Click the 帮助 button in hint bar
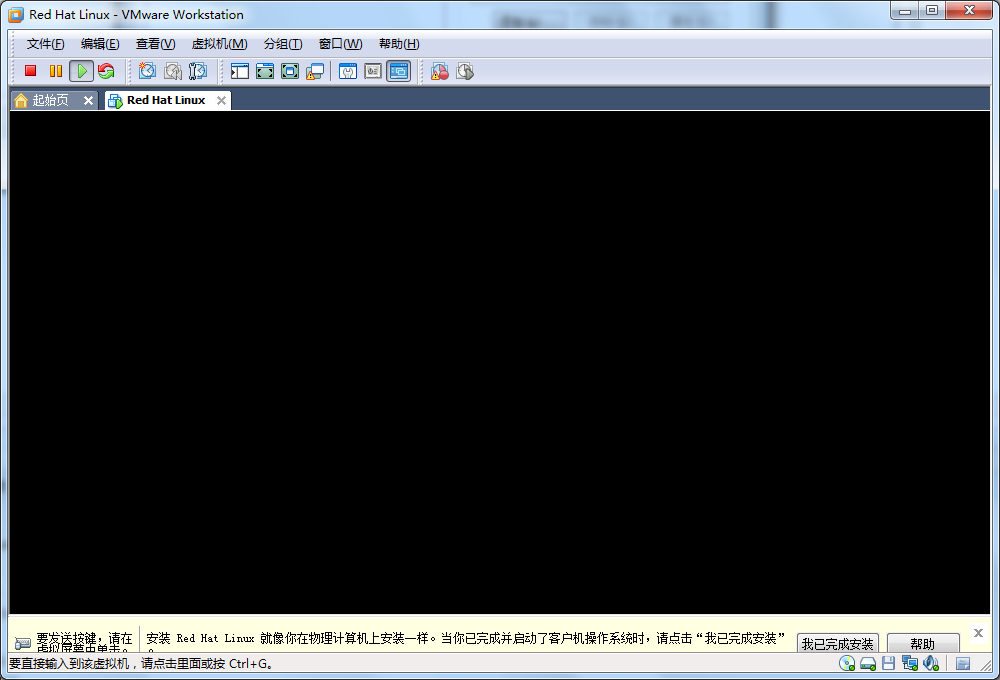The width and height of the screenshot is (1000, 680). (x=923, y=644)
